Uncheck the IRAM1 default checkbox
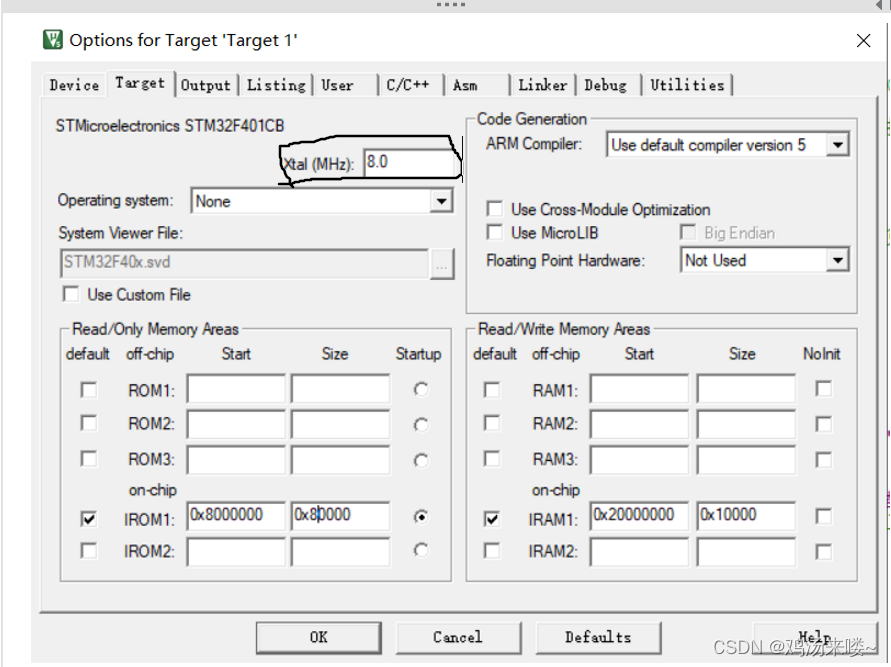891x667 pixels. tap(492, 519)
